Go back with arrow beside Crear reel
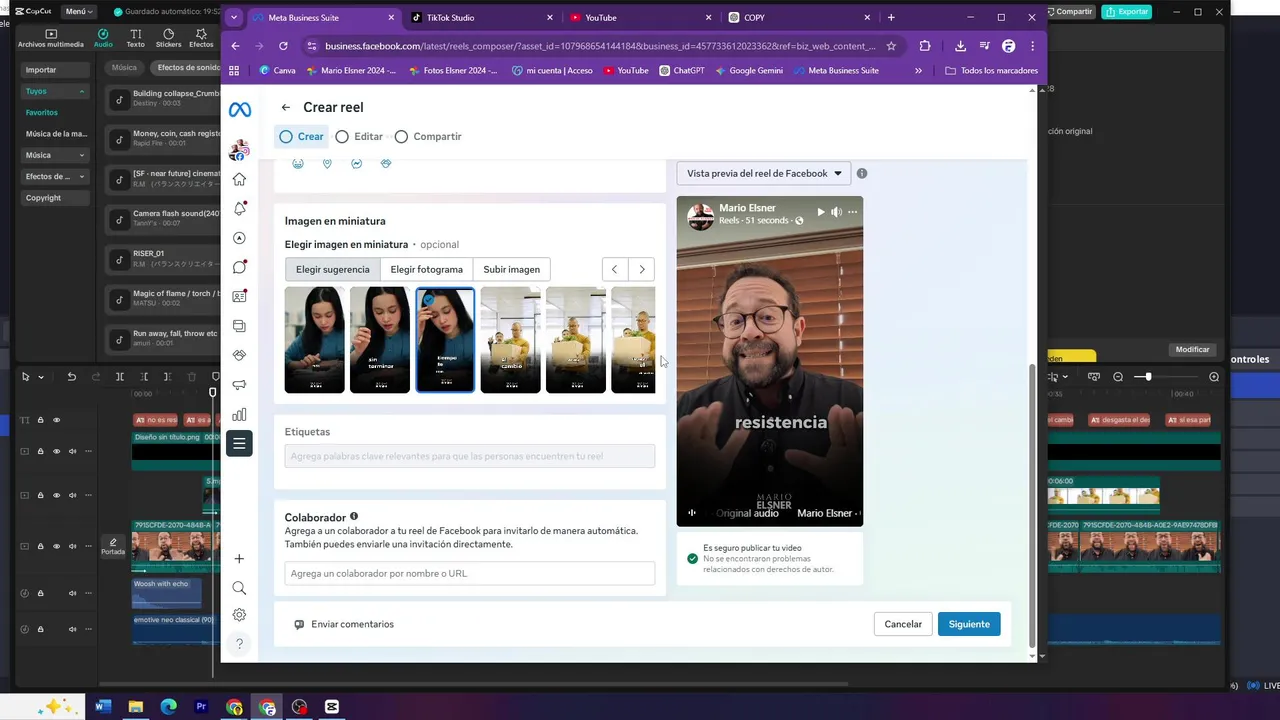 tap(286, 107)
